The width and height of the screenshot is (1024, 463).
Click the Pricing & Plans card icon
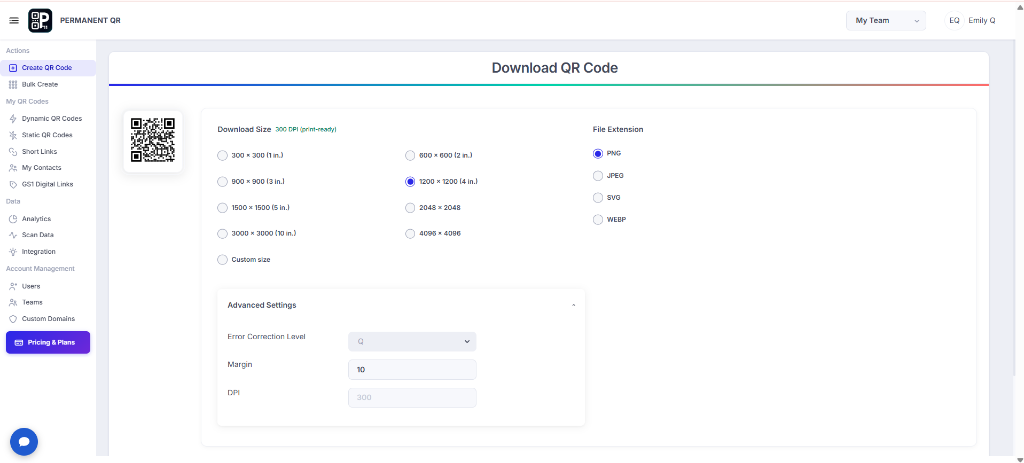coord(18,343)
